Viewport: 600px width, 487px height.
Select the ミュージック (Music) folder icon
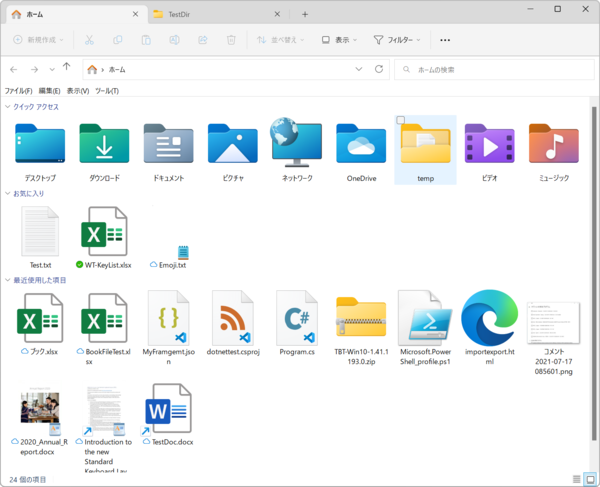coord(553,146)
